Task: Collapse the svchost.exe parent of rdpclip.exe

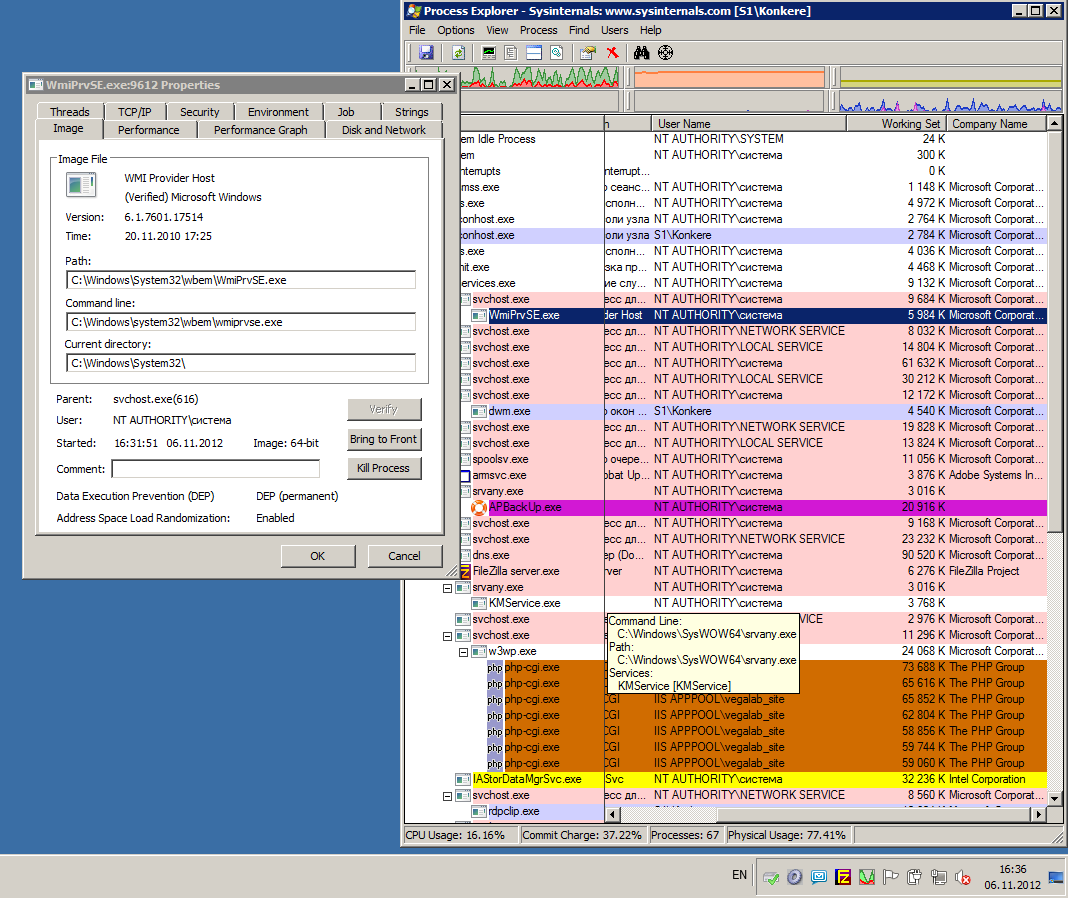Action: click(447, 796)
